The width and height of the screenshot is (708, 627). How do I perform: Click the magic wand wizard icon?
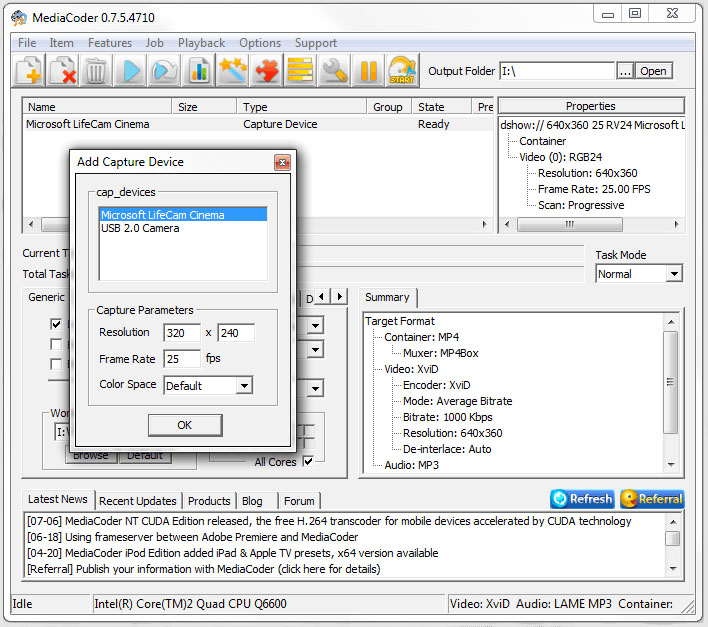(x=233, y=71)
